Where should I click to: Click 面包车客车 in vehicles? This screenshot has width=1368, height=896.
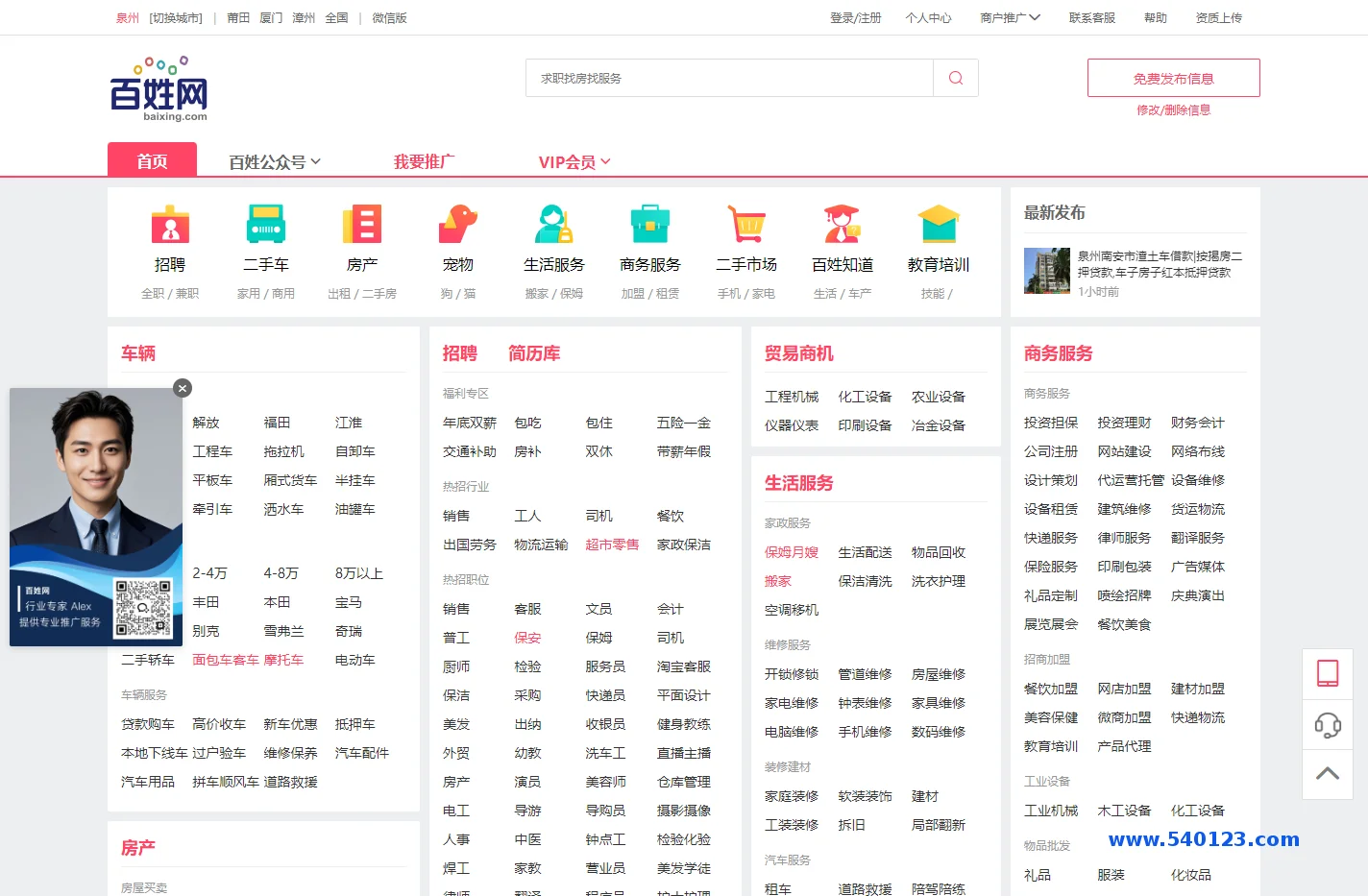226,660
